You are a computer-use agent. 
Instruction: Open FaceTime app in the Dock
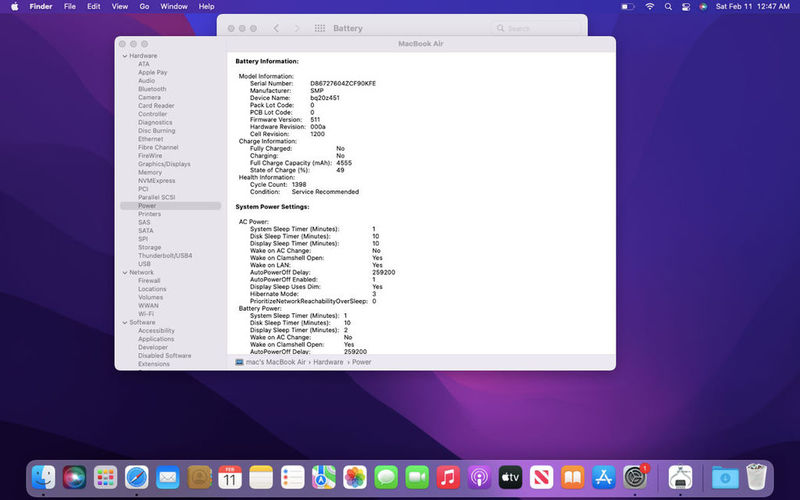click(x=417, y=478)
